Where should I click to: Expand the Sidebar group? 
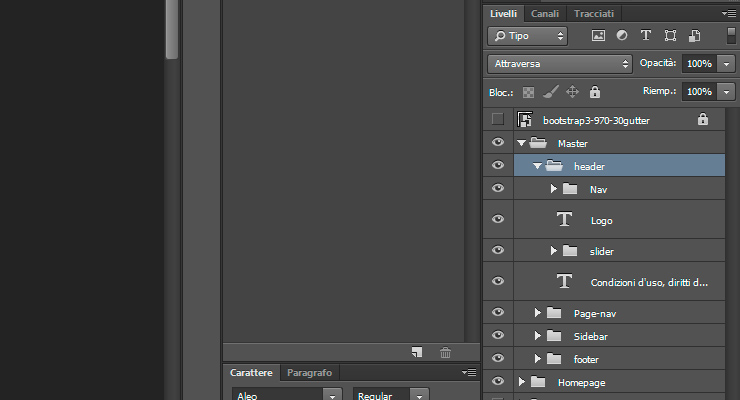coord(538,335)
